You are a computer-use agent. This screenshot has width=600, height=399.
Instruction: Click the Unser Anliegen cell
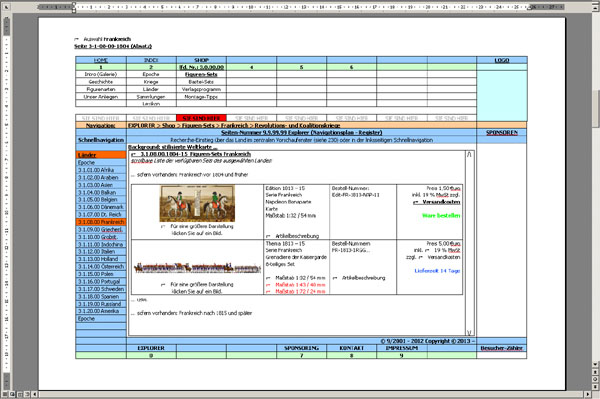click(x=101, y=97)
